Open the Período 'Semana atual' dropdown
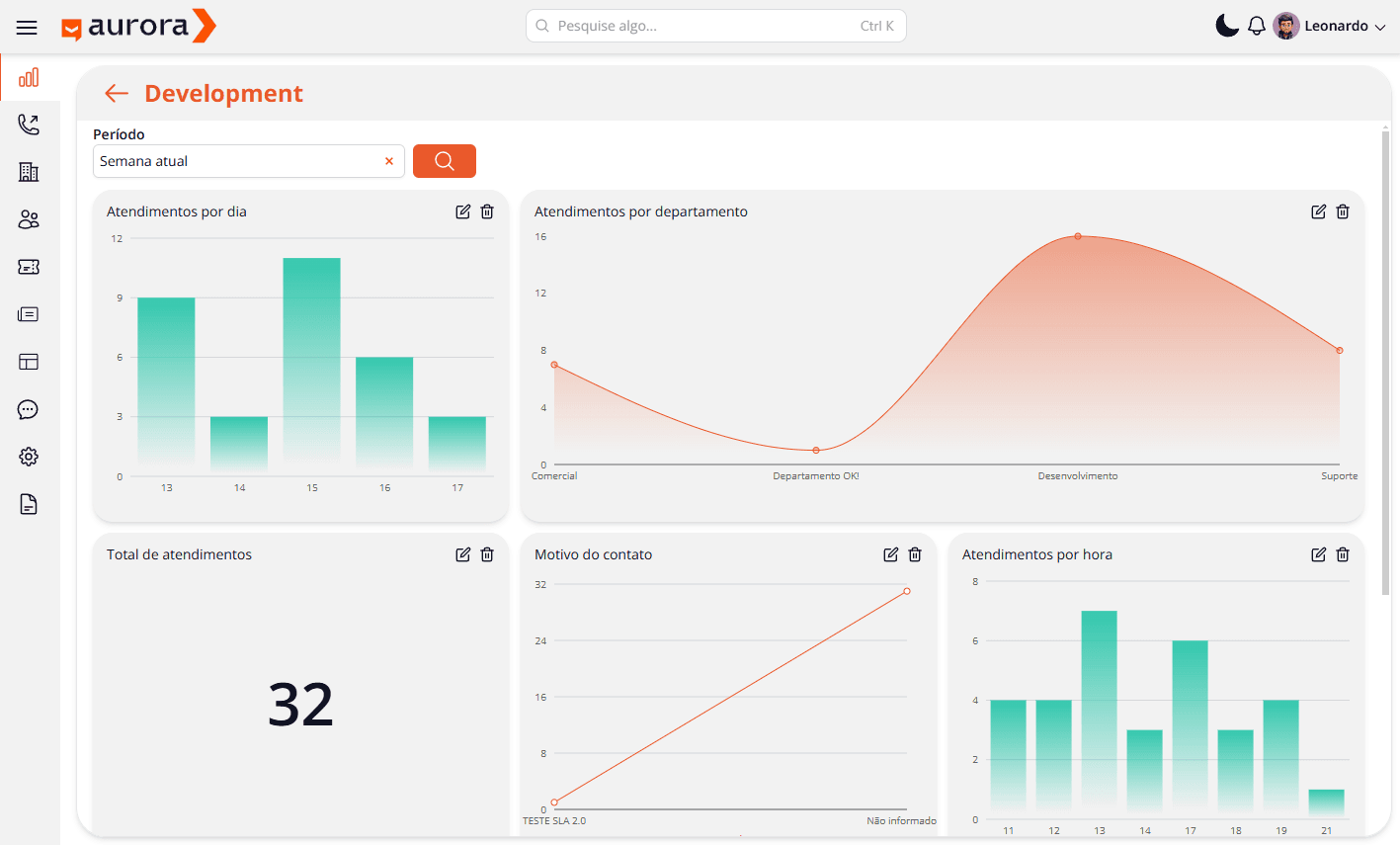The height and width of the screenshot is (845, 1400). point(237,161)
